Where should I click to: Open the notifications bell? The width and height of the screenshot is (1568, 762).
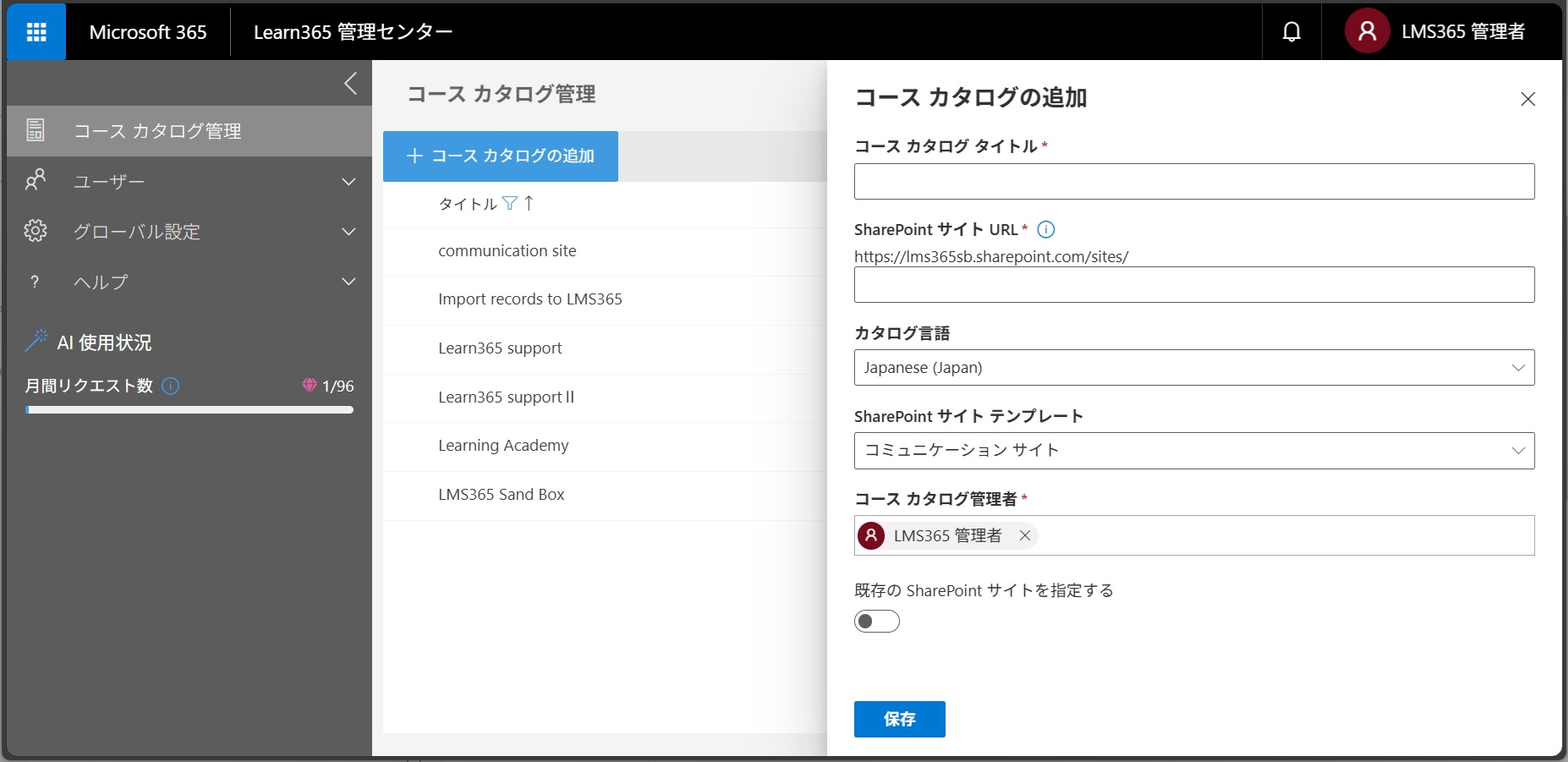click(1291, 32)
